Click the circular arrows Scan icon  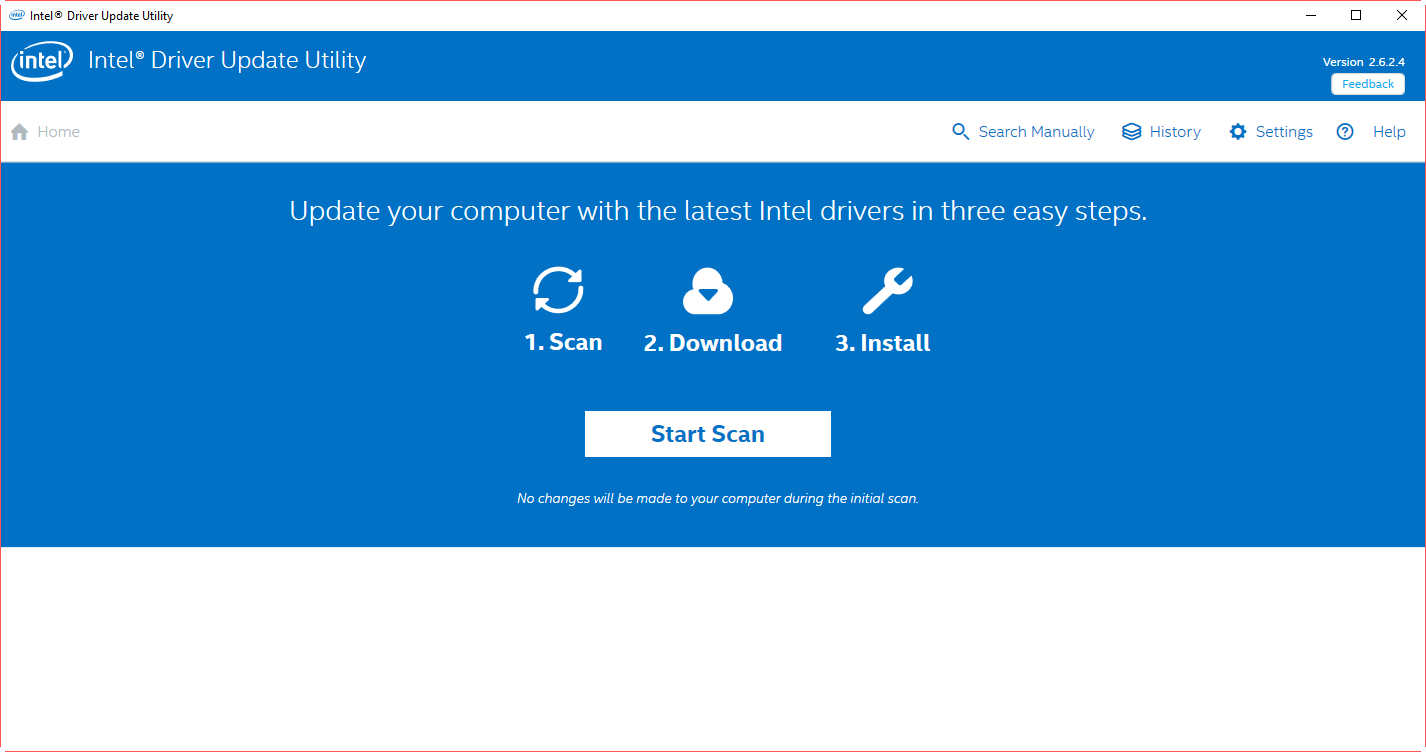(558, 291)
